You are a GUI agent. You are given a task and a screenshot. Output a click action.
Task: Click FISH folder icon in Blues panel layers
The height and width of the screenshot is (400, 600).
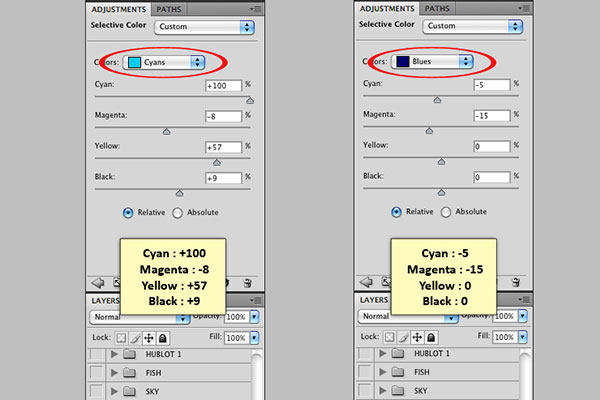point(398,372)
